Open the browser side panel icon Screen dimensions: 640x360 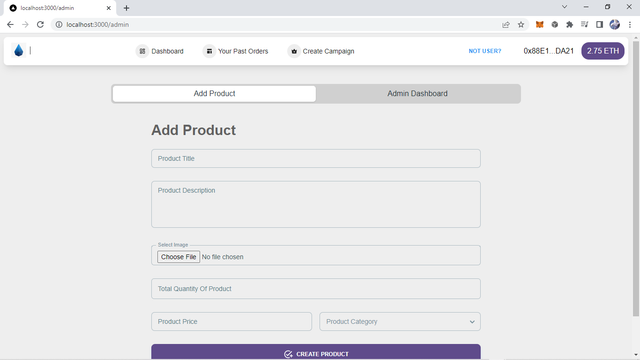click(599, 24)
